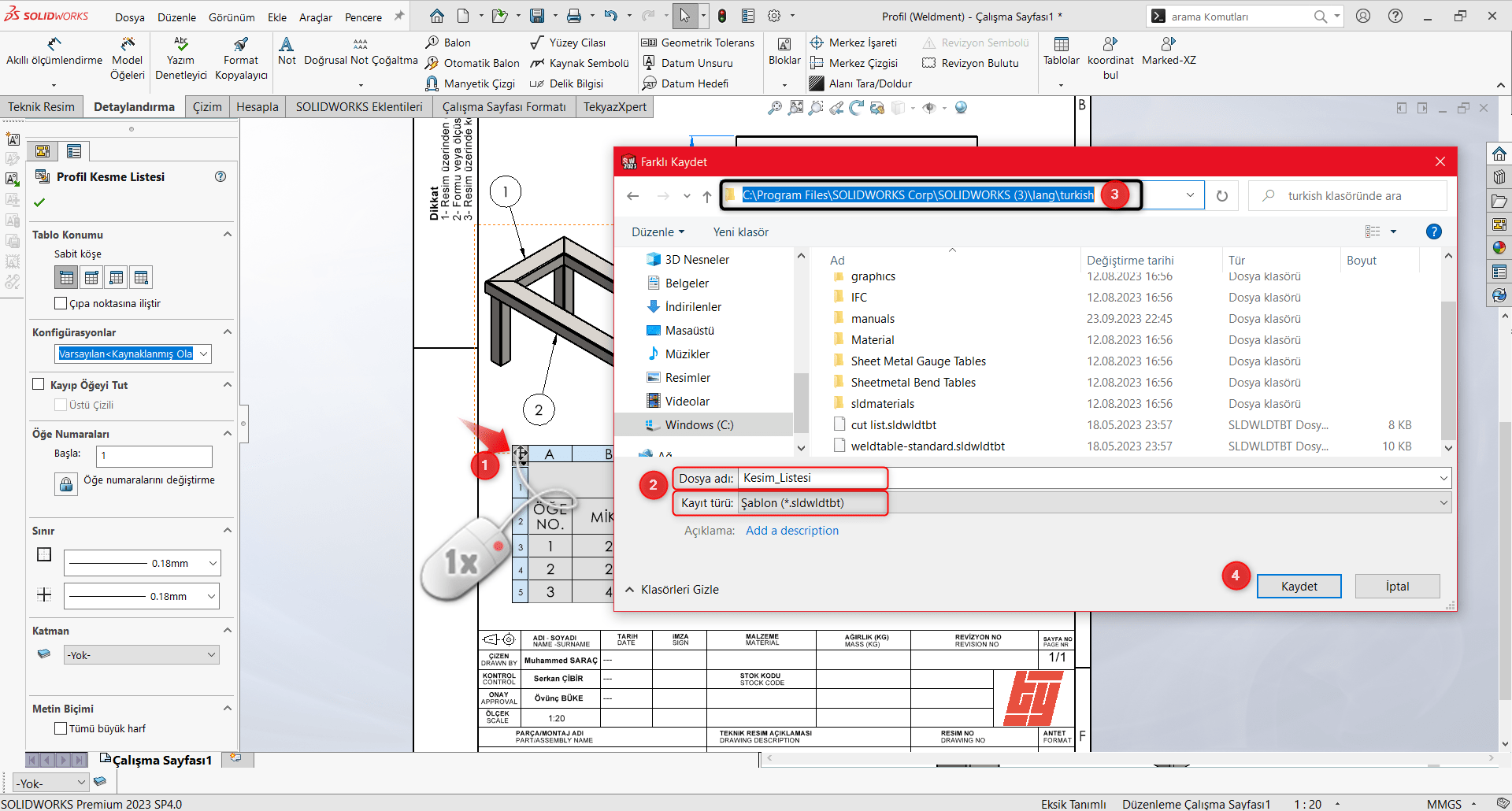Insert Otomatik Balon
1512x811 pixels.
pos(472,63)
